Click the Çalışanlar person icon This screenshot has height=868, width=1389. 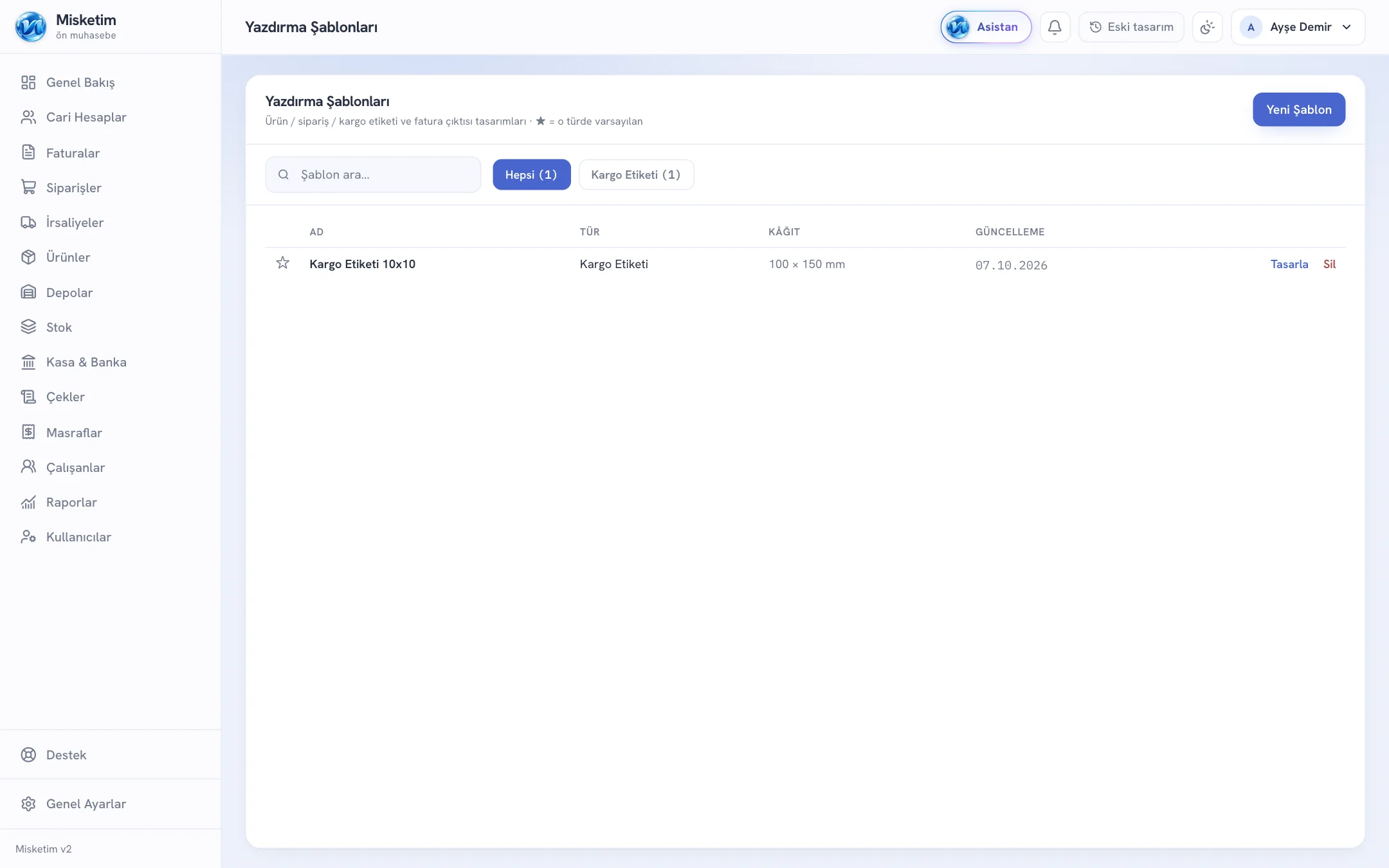pyautogui.click(x=28, y=467)
